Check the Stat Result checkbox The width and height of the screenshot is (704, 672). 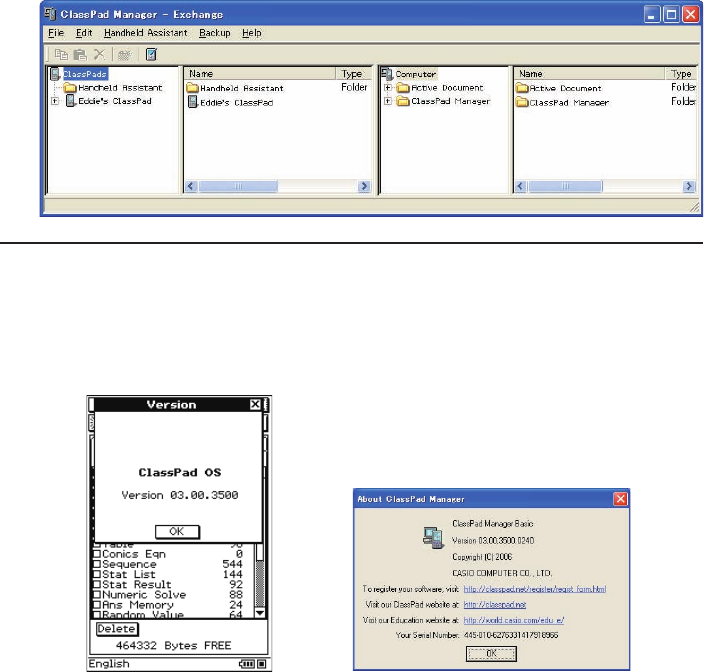[97, 585]
